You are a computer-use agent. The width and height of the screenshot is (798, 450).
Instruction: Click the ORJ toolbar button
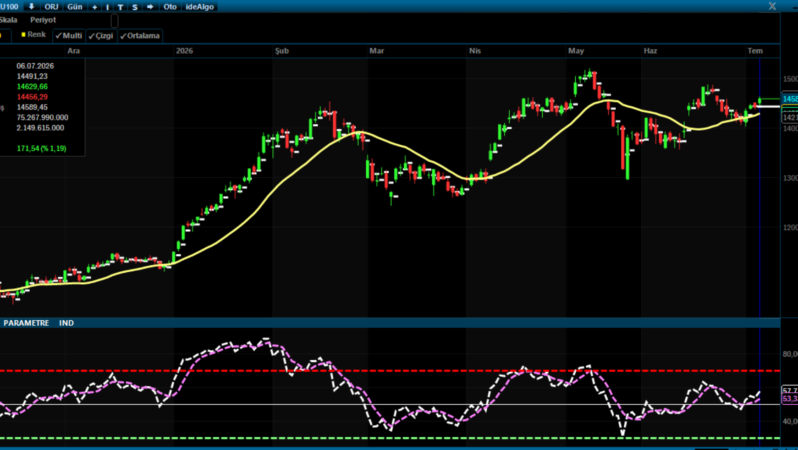click(51, 7)
